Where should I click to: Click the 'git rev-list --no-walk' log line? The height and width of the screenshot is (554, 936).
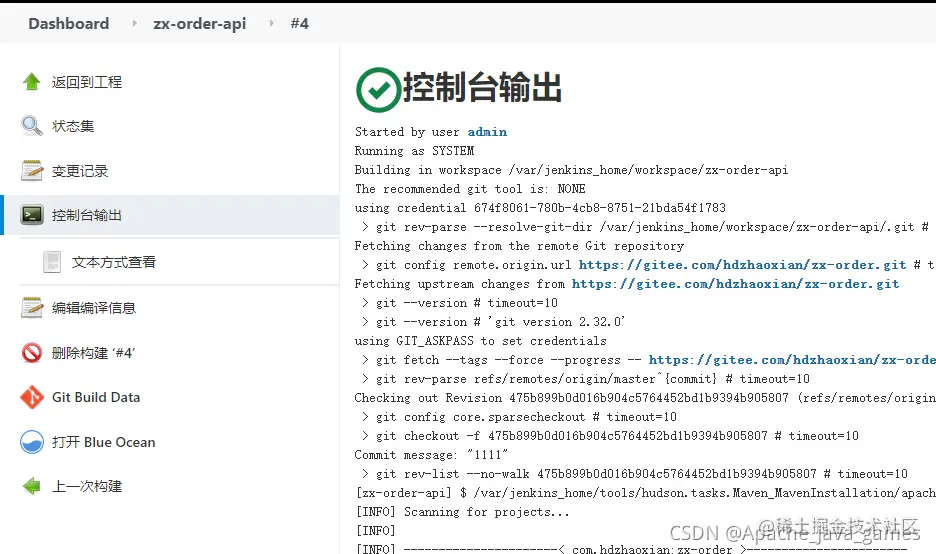point(635,474)
